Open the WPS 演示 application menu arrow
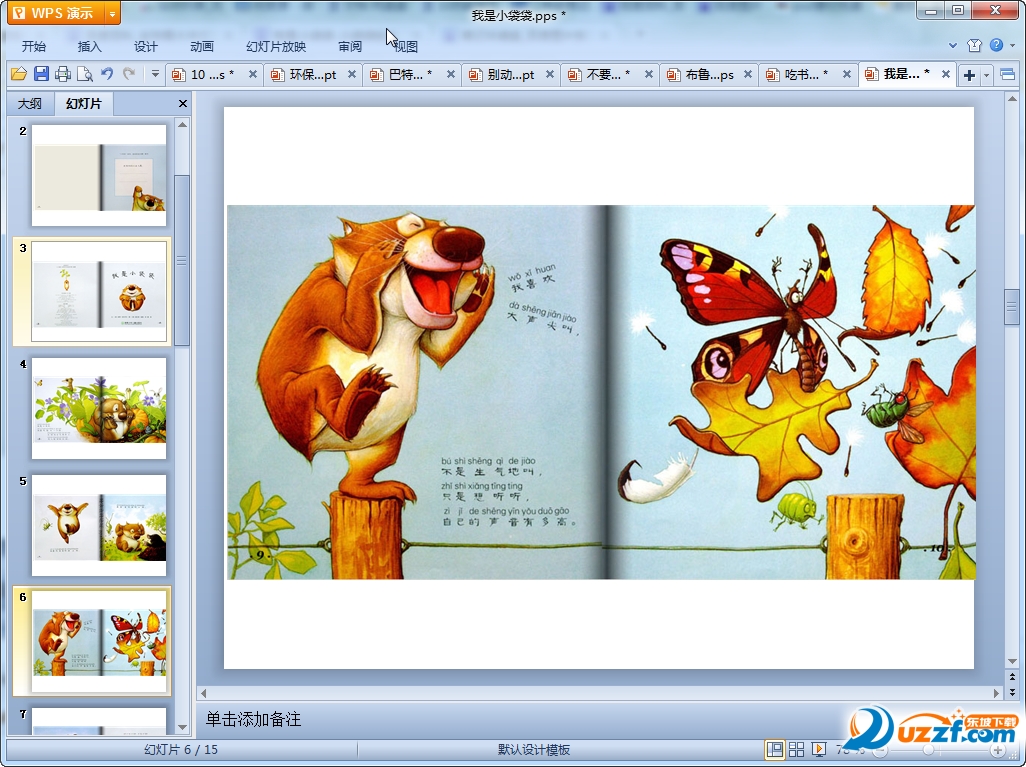 112,13
